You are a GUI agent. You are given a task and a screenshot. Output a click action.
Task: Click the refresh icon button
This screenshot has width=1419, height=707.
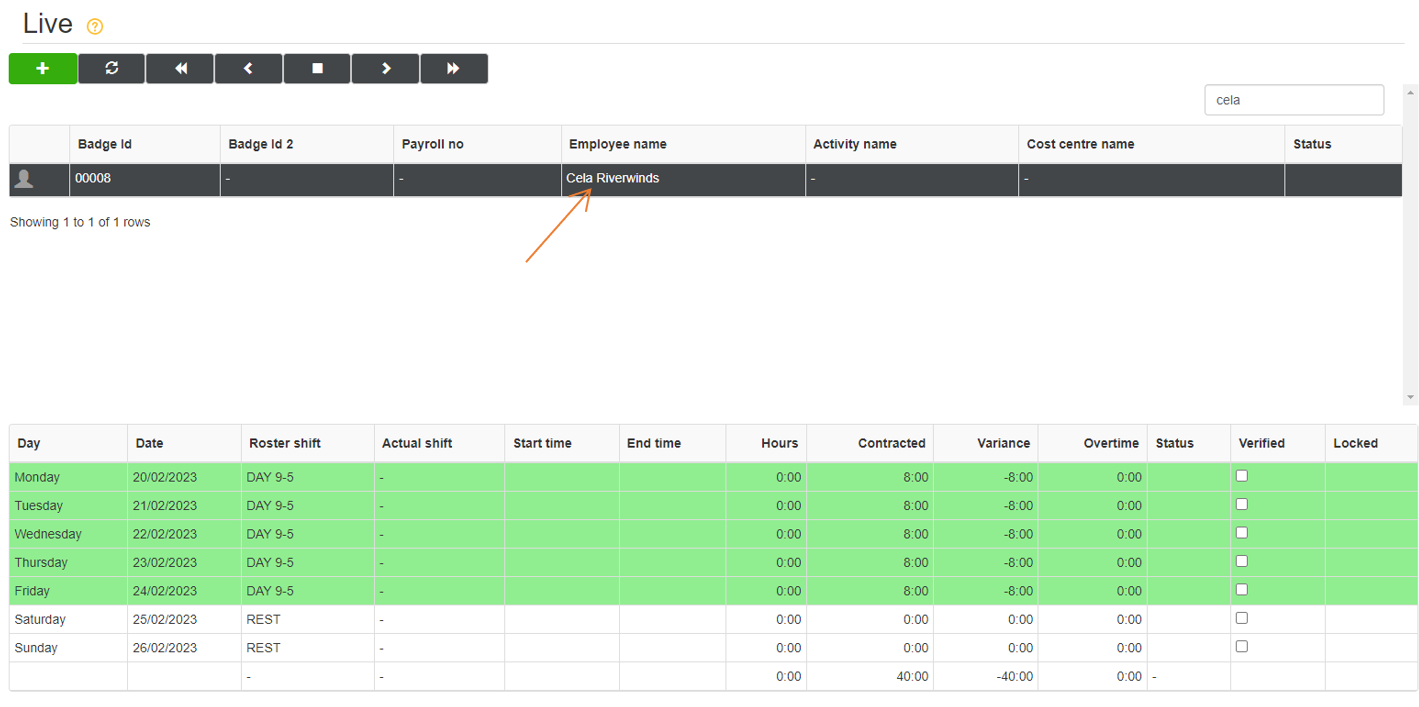coord(111,69)
